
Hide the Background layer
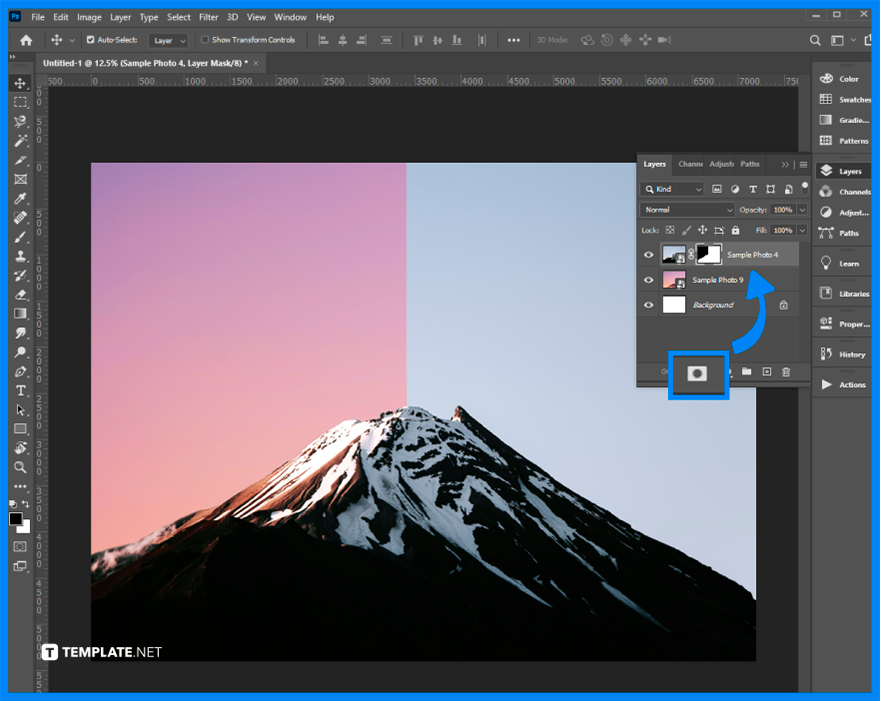pos(649,305)
